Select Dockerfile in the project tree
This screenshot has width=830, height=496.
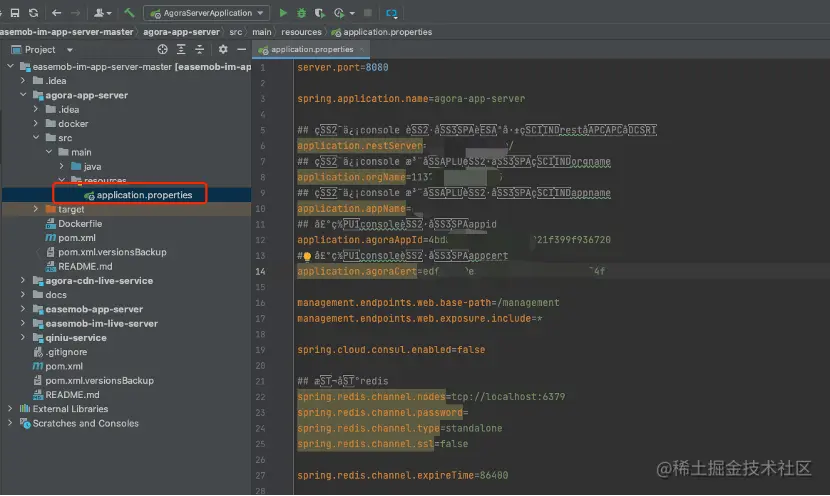point(74,223)
